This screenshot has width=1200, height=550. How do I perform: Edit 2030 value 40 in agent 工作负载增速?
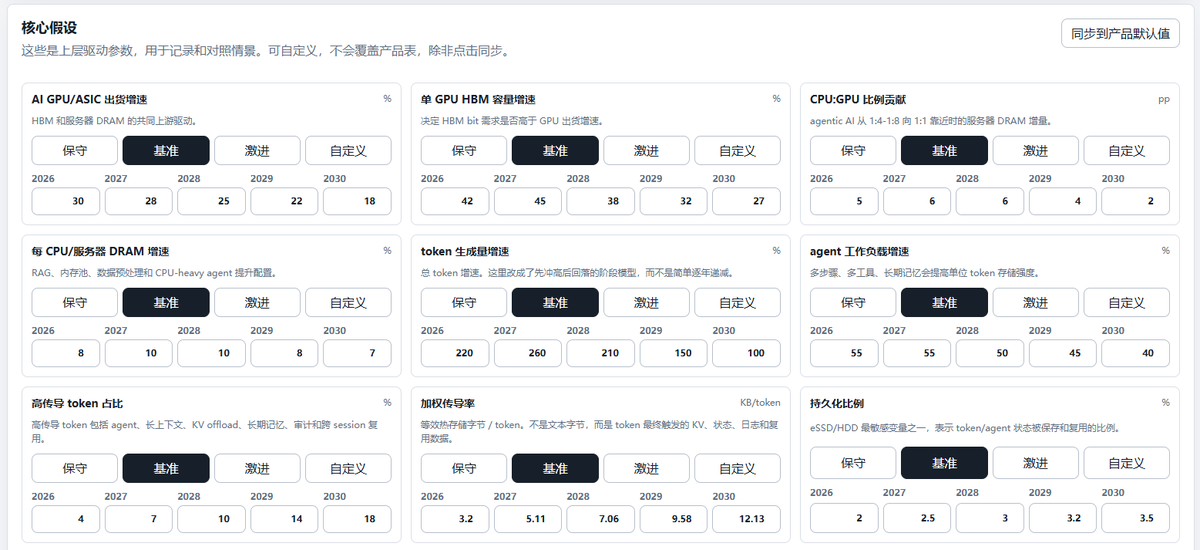click(1135, 353)
